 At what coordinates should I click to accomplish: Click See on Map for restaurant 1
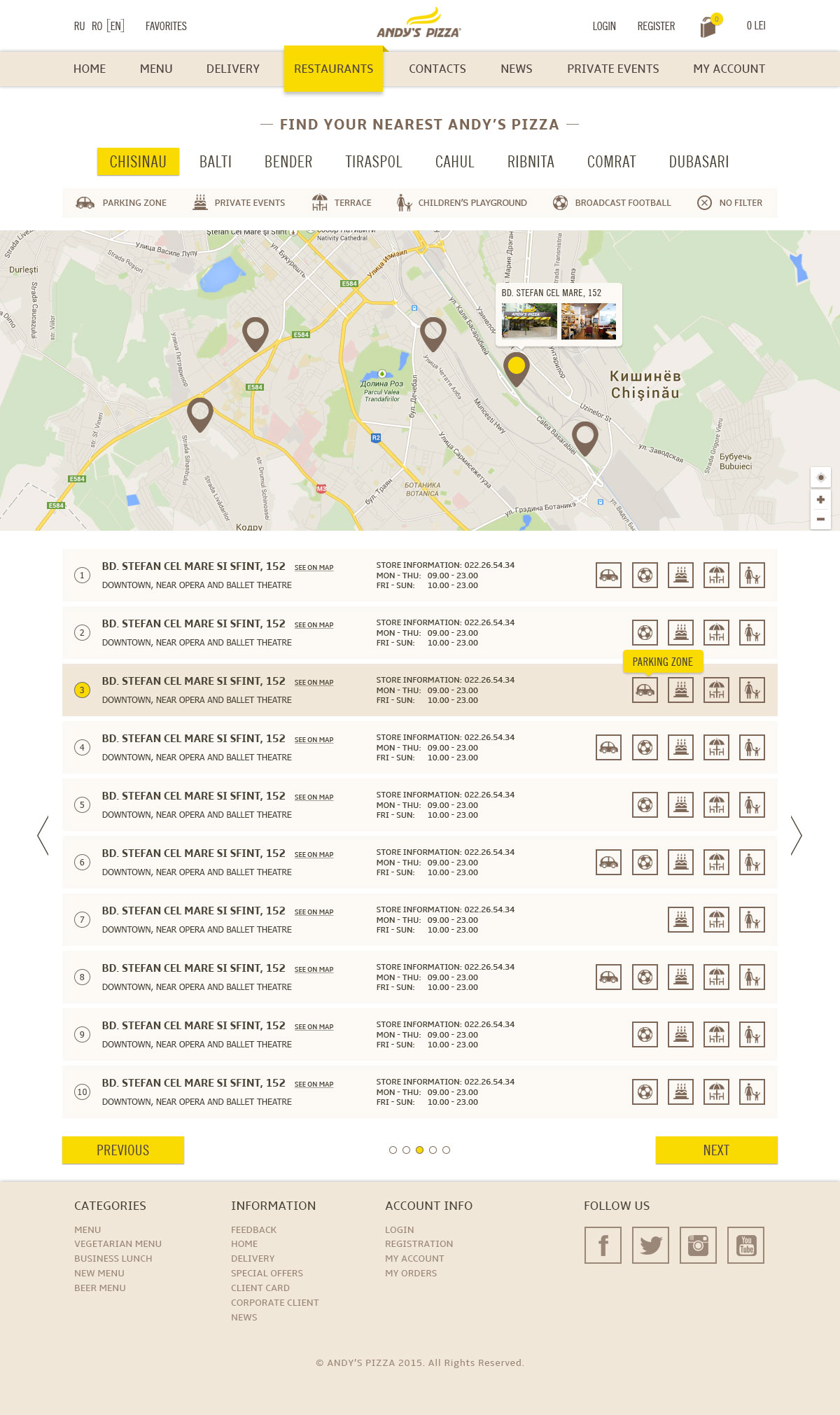[314, 568]
